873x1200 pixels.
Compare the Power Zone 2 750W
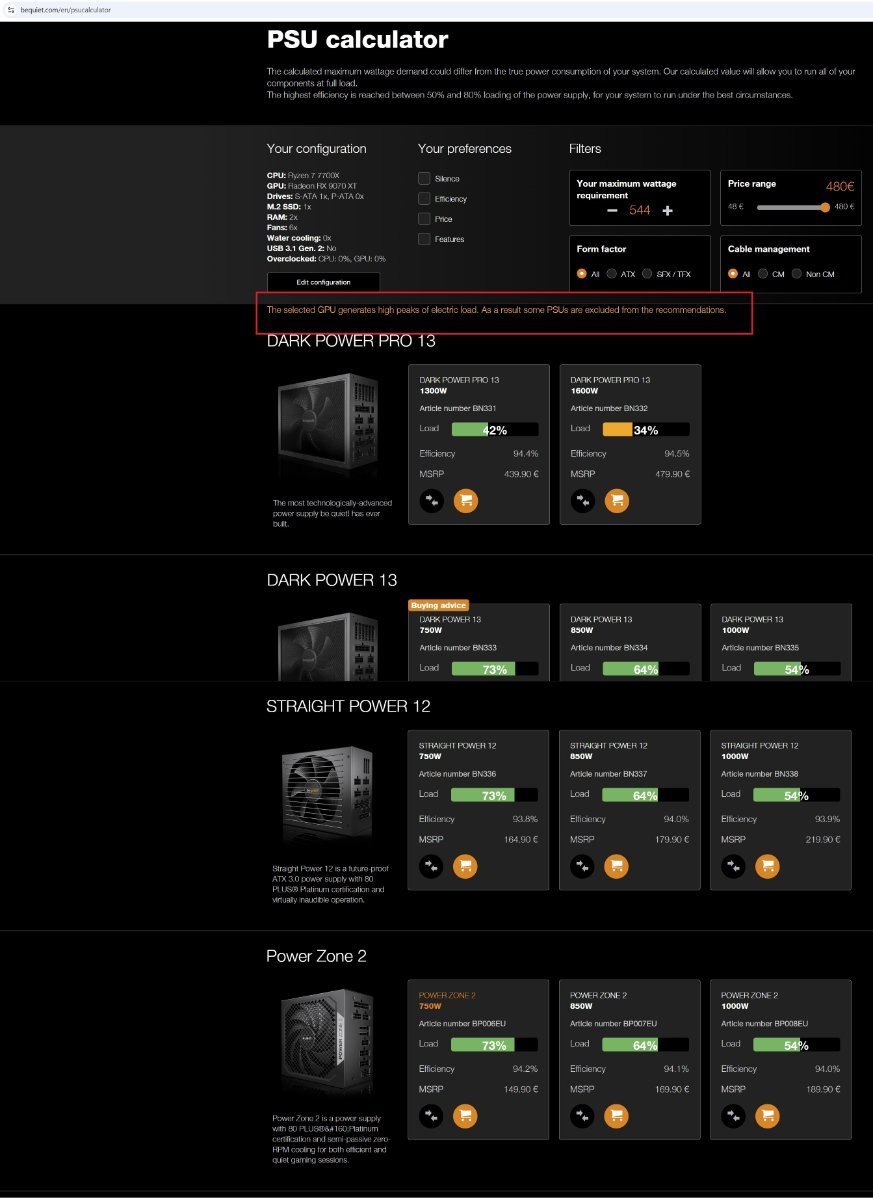click(x=431, y=1116)
